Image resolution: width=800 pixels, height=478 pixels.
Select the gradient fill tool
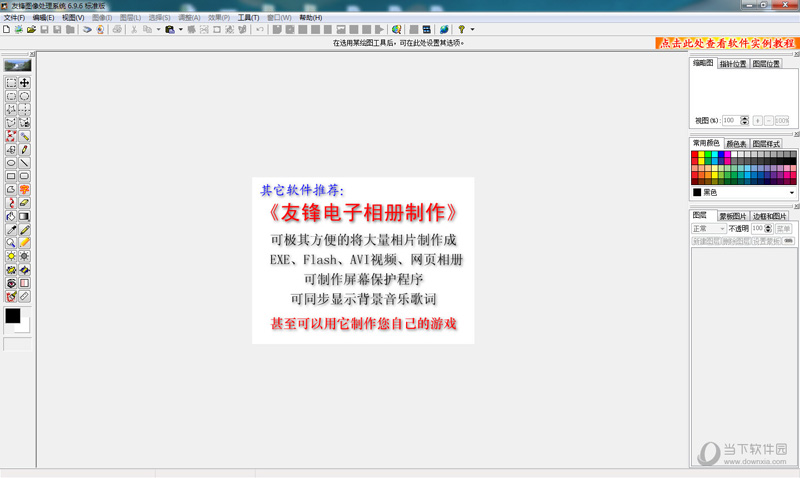pos(24,216)
